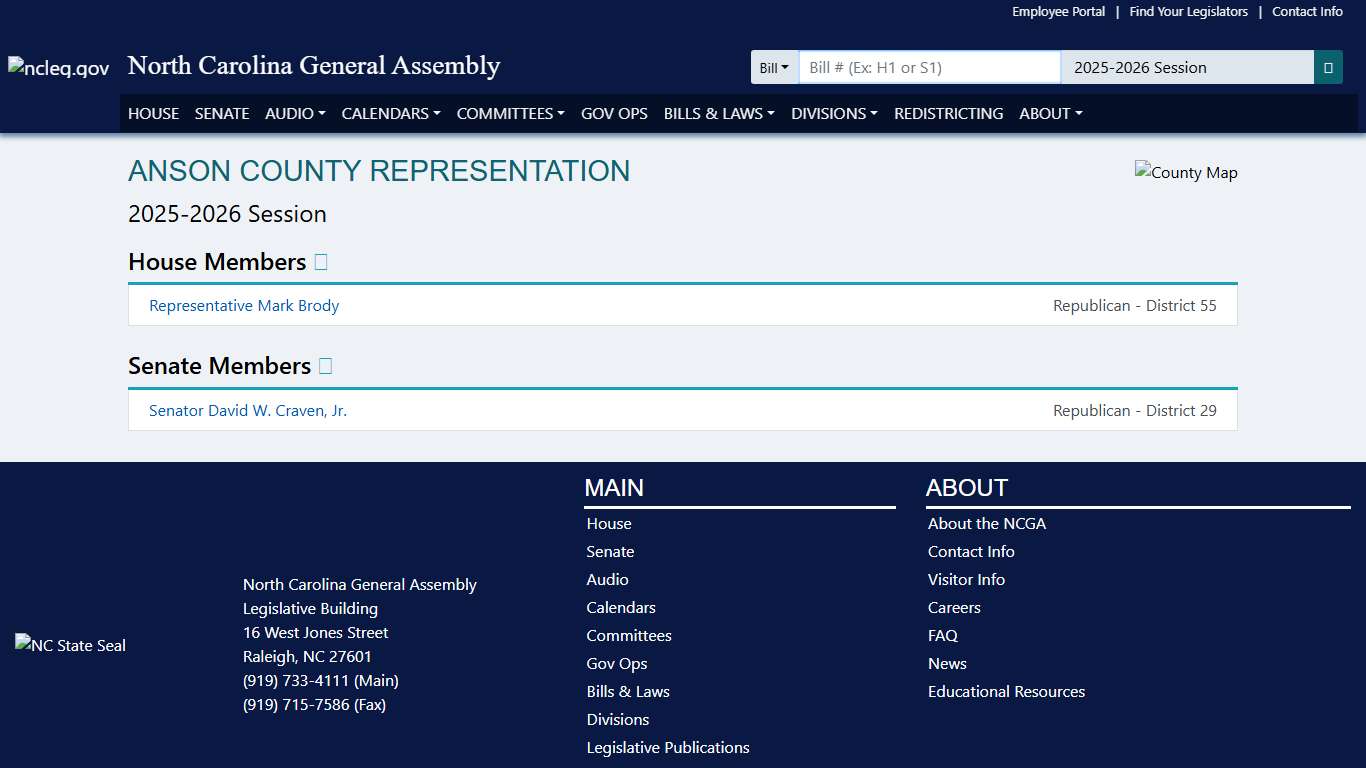1366x768 pixels.
Task: Click the search magnifying glass button
Action: [1328, 67]
